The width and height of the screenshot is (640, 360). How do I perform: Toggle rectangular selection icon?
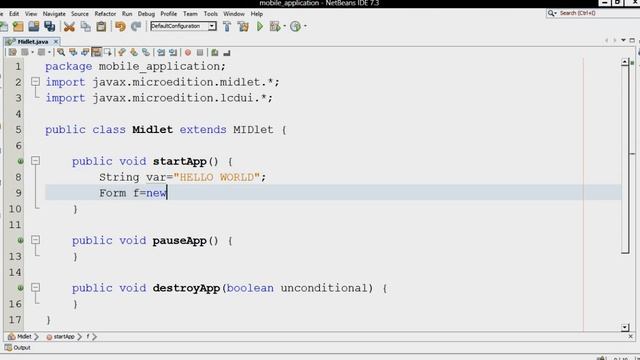pos(108,52)
